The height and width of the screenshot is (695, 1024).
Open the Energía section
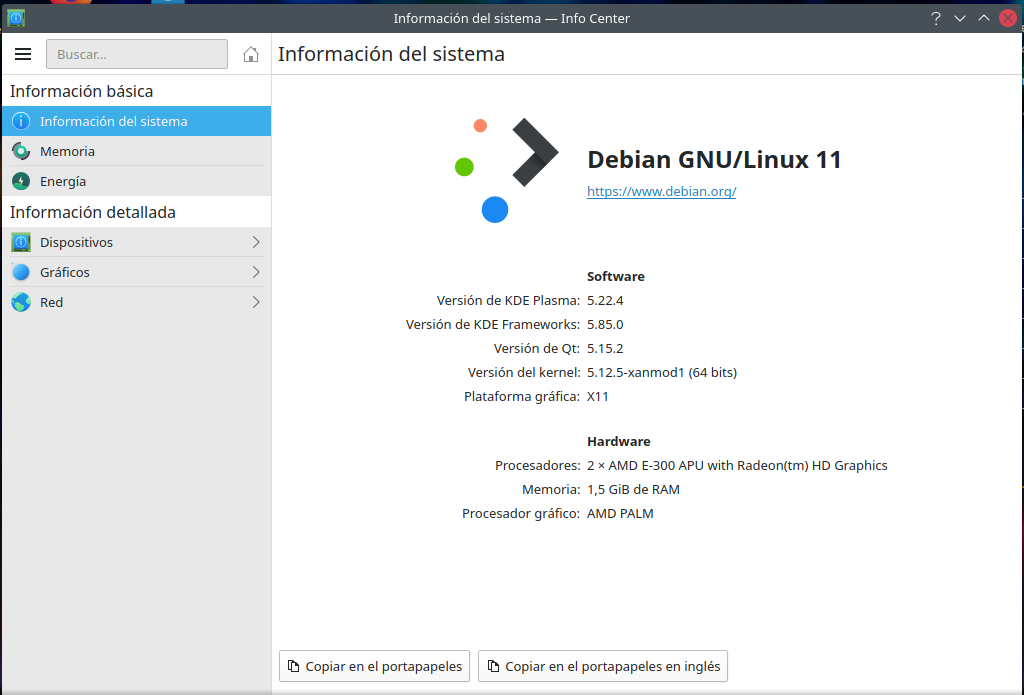(136, 182)
